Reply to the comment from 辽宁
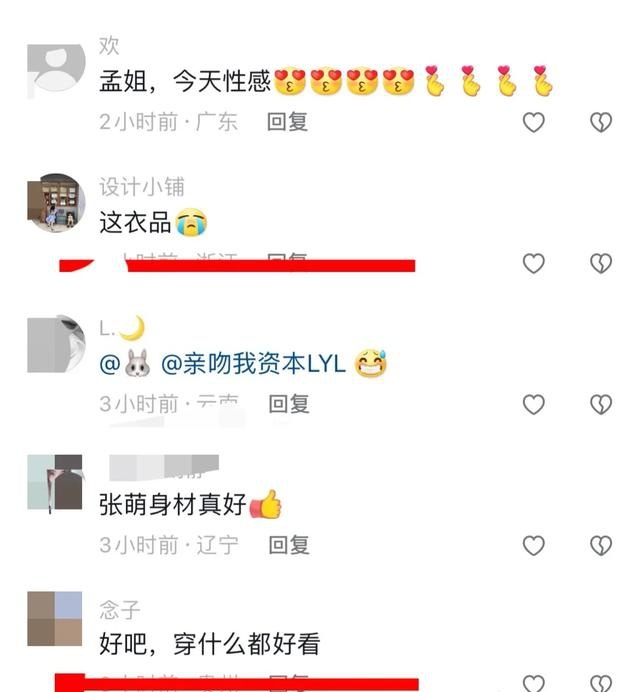Screen dimensions: 640x692 (289, 545)
